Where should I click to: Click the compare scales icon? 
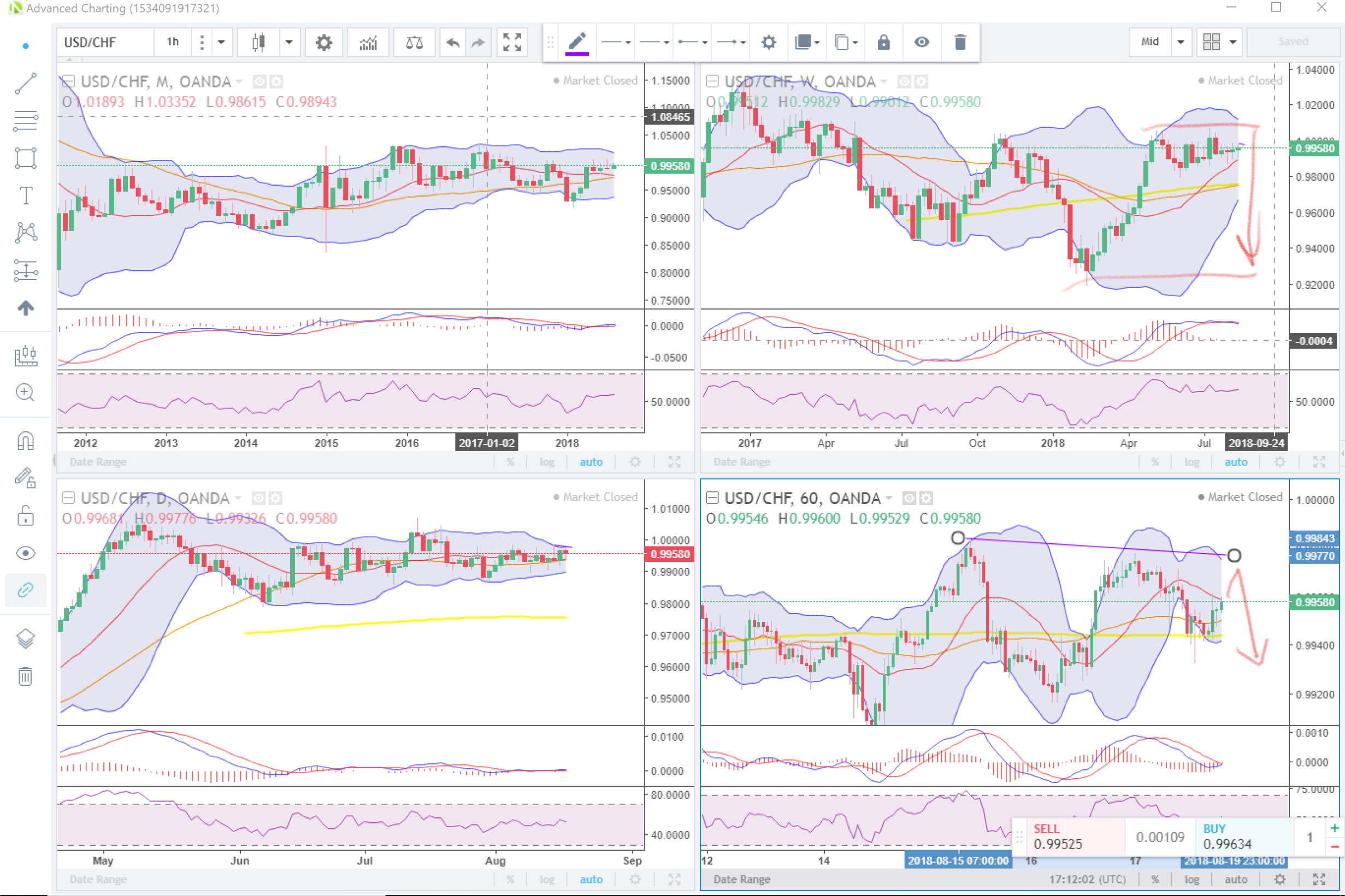414,42
